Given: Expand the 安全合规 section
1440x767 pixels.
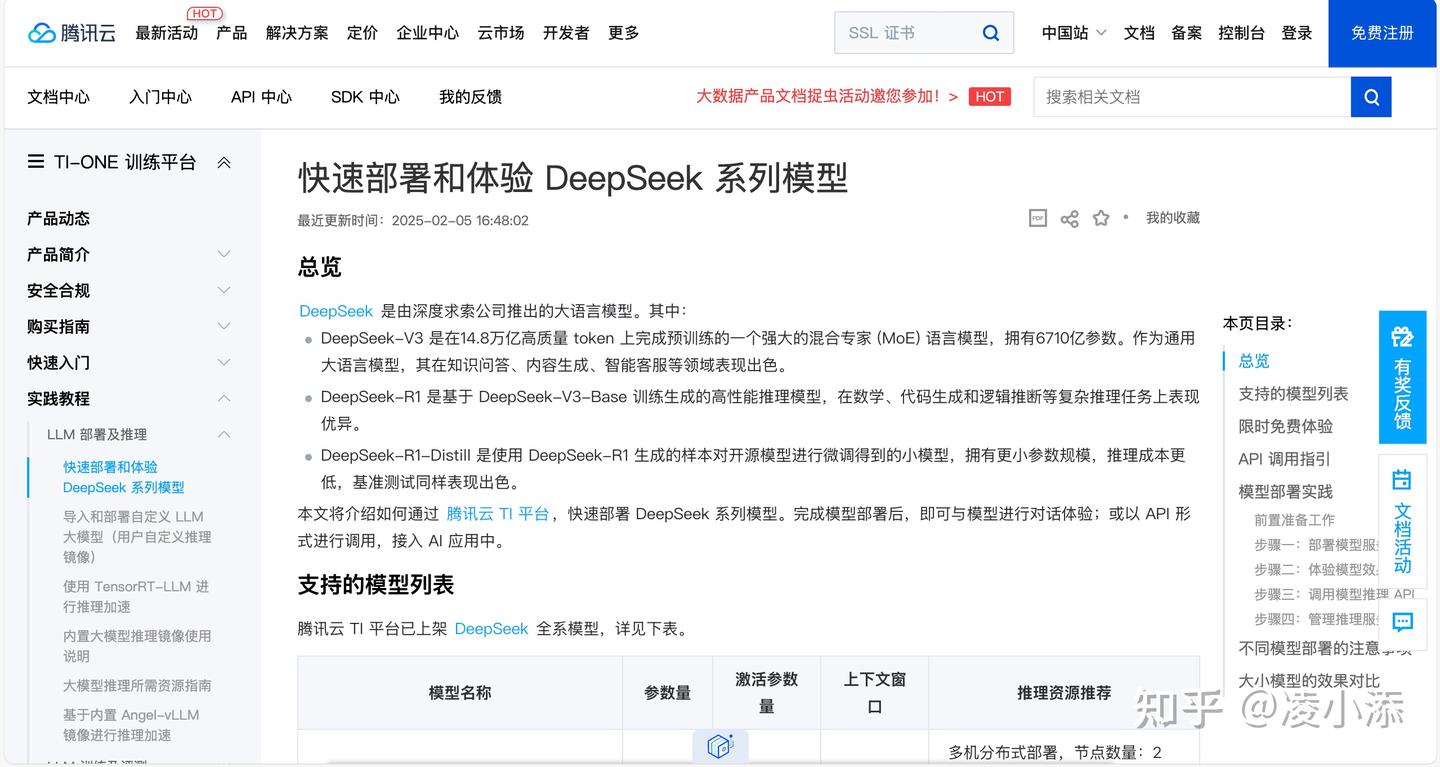Looking at the screenshot, I should [224, 290].
